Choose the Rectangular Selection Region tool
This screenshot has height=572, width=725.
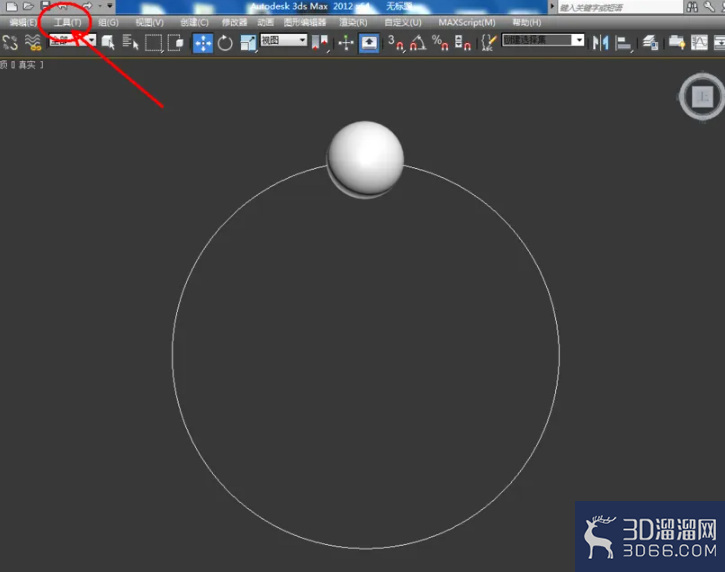click(x=154, y=43)
